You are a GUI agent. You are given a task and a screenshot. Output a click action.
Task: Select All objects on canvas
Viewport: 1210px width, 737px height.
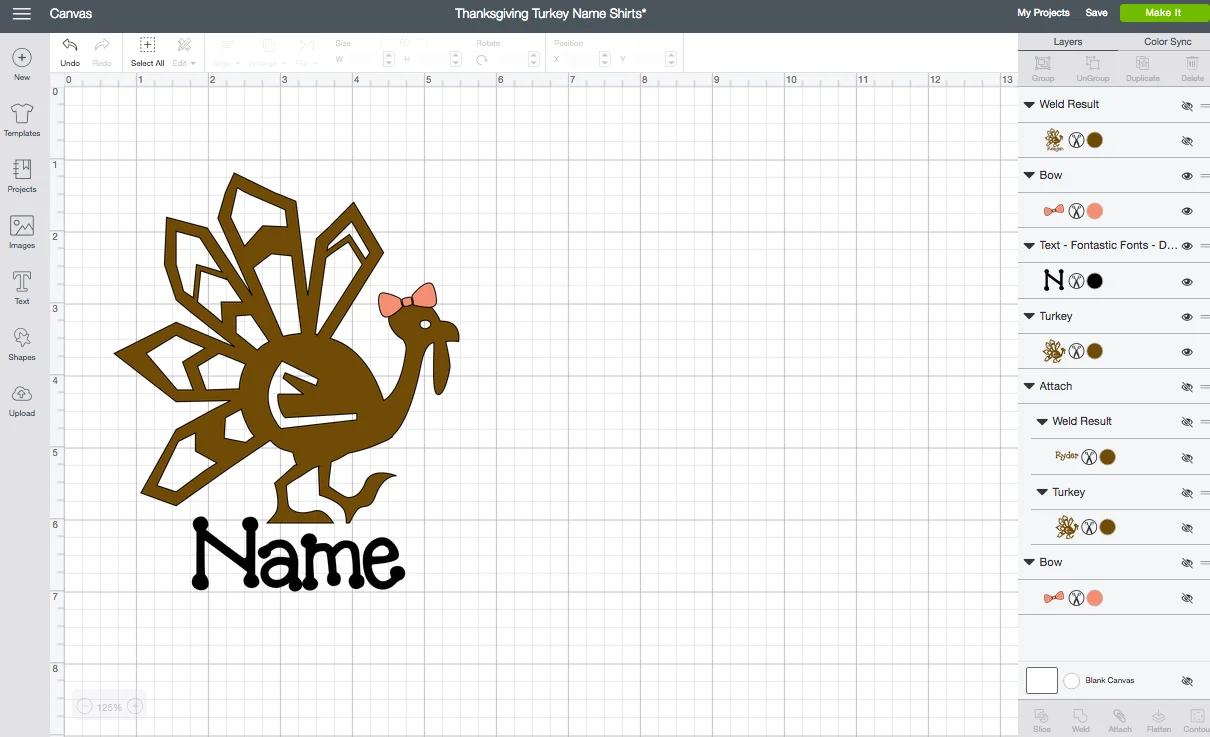click(x=147, y=52)
